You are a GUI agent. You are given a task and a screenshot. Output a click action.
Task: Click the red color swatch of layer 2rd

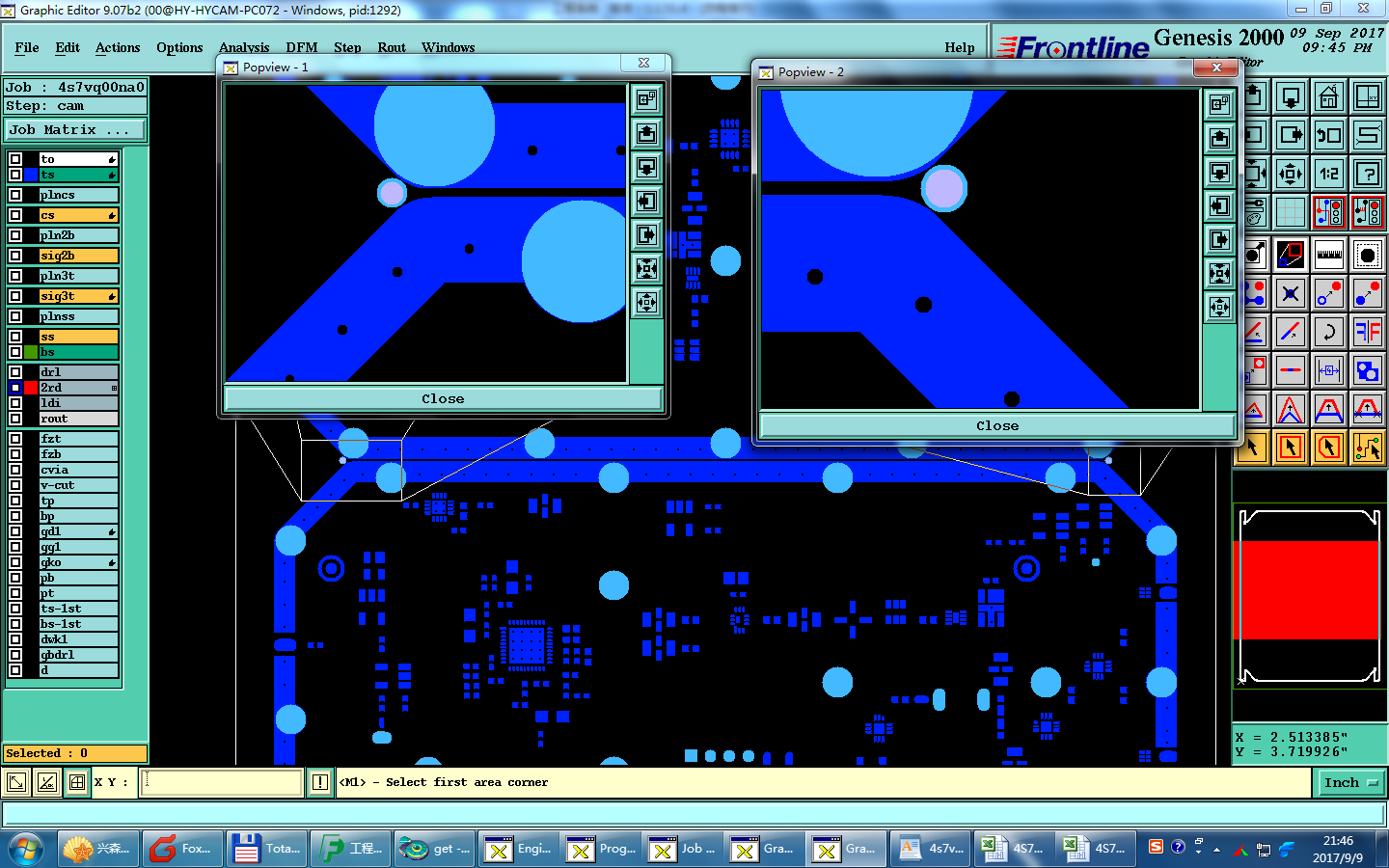31,388
